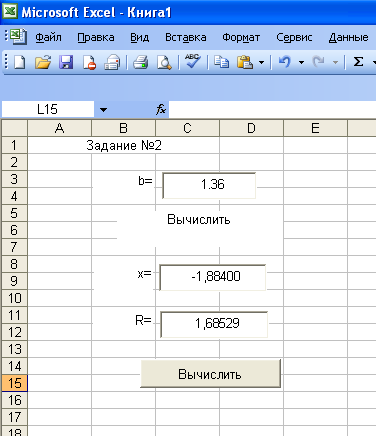Click the R= field showing 1,68529
Image resolution: width=376 pixels, height=436 pixels.
tap(214, 324)
